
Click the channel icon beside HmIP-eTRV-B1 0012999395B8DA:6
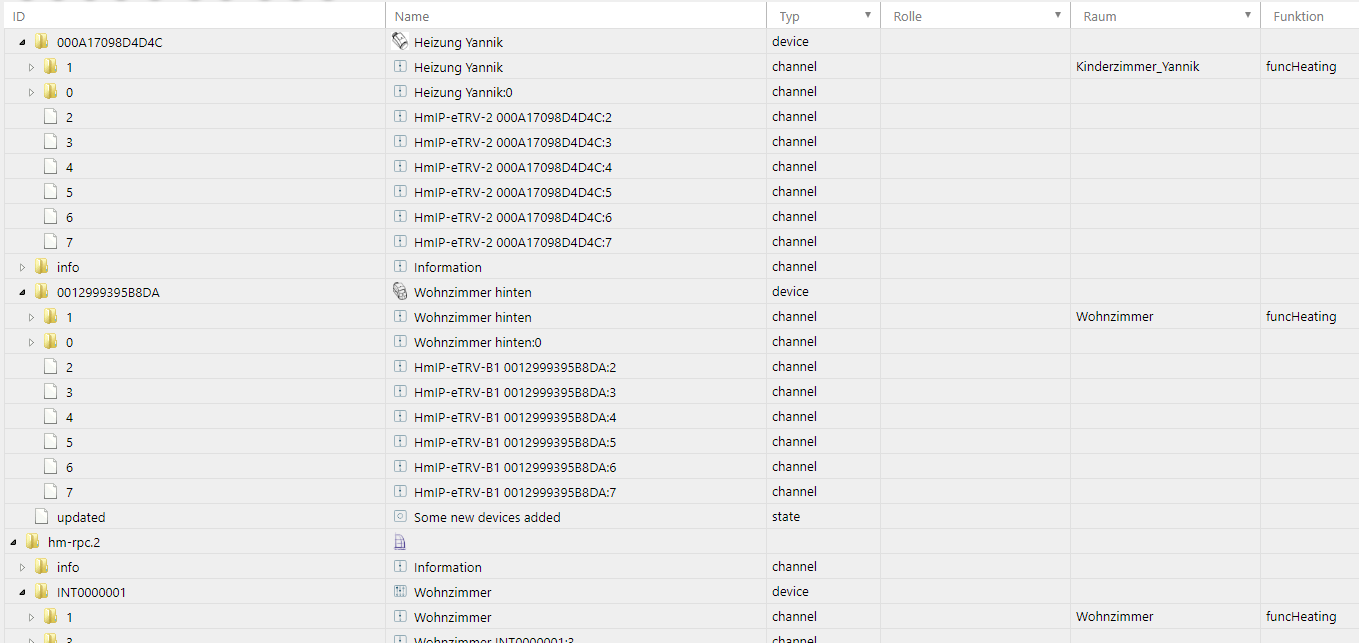[400, 467]
